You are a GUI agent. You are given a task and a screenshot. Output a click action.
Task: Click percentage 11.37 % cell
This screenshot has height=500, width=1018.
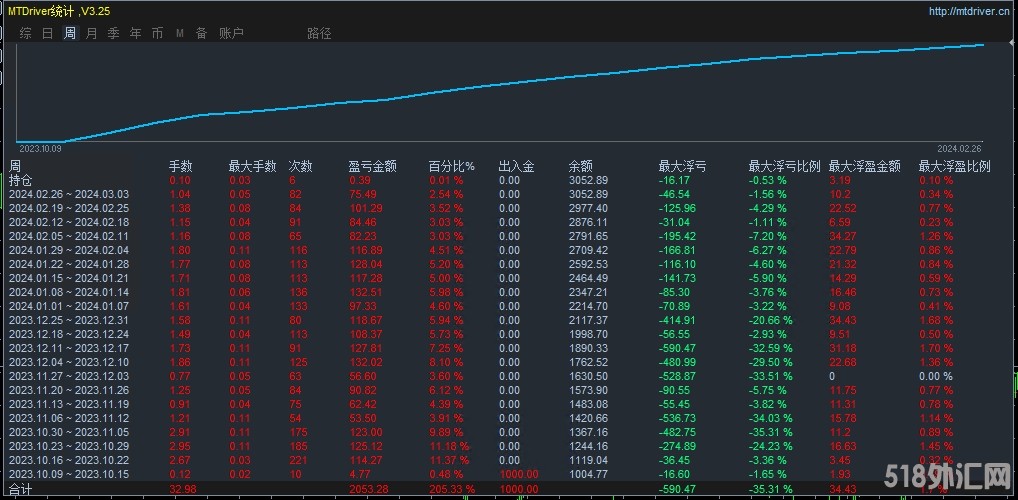point(449,461)
